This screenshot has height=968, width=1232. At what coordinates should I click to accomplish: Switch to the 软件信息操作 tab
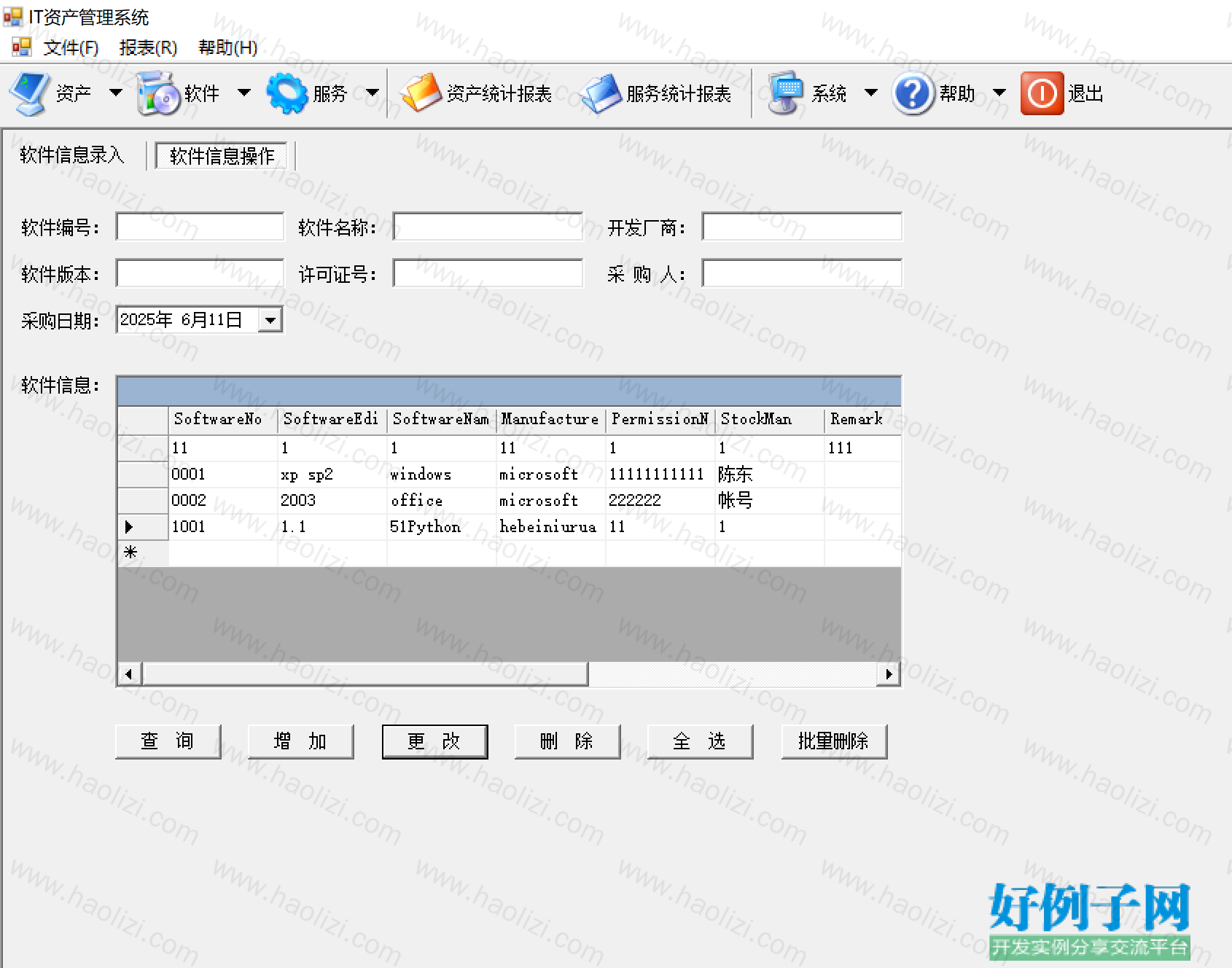222,156
